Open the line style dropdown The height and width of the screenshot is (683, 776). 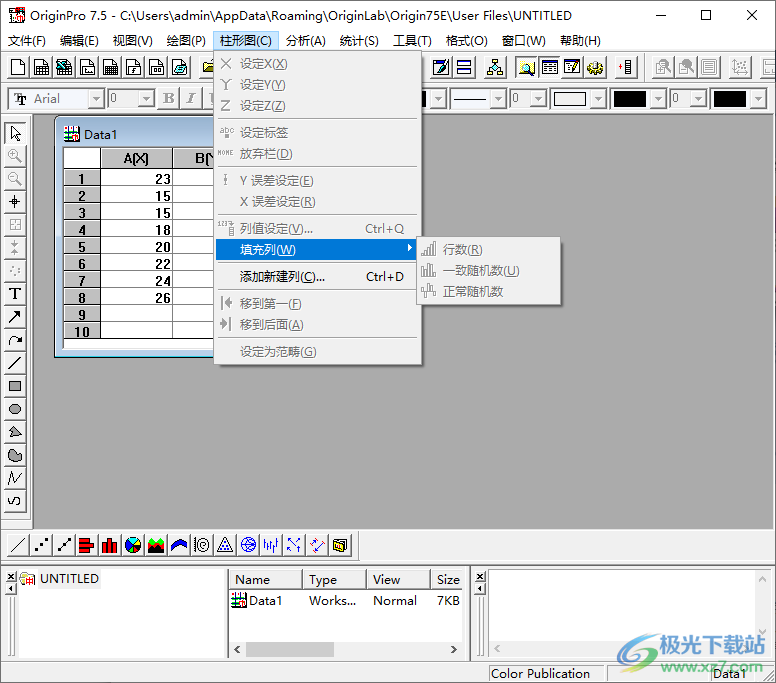499,99
